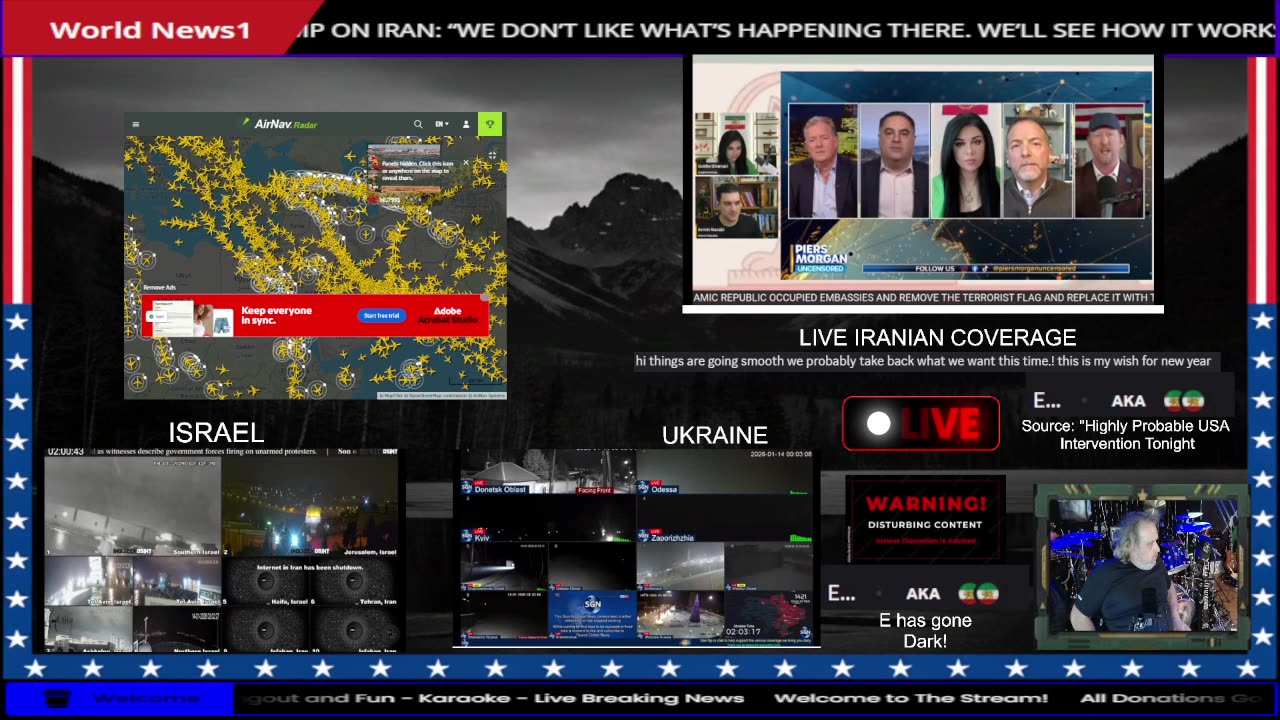Click the 'E has gone Dark!' caption
The width and height of the screenshot is (1280, 720).
(925, 631)
